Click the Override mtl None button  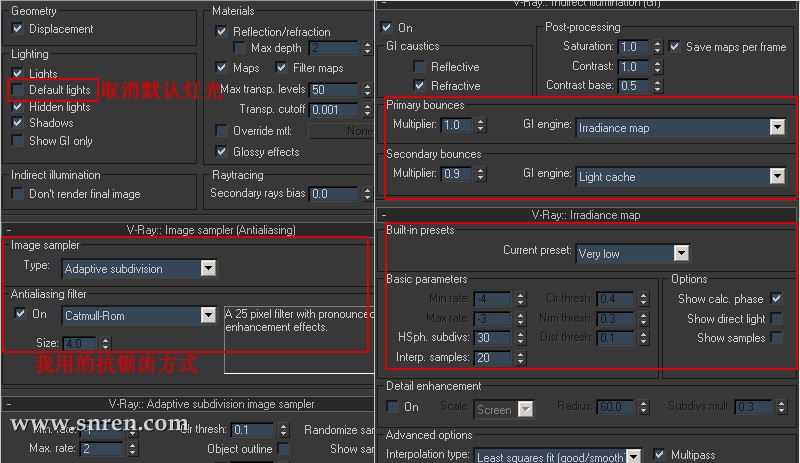point(341,131)
